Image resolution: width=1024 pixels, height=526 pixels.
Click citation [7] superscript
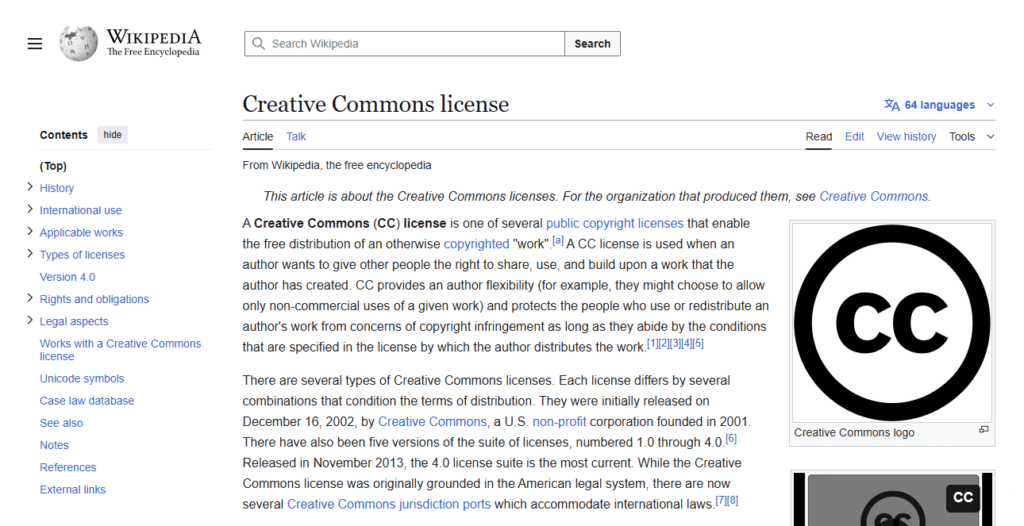pos(721,501)
